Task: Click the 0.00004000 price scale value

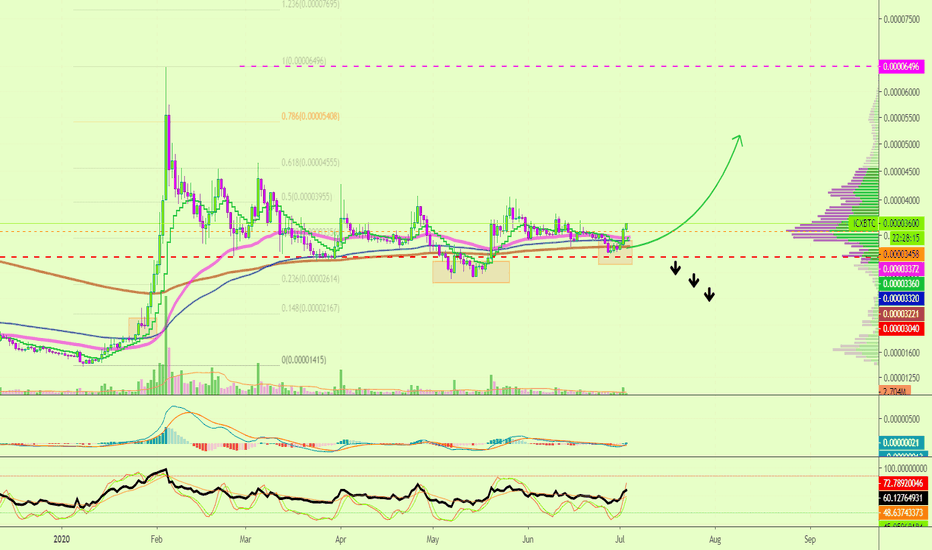Action: tap(901, 200)
